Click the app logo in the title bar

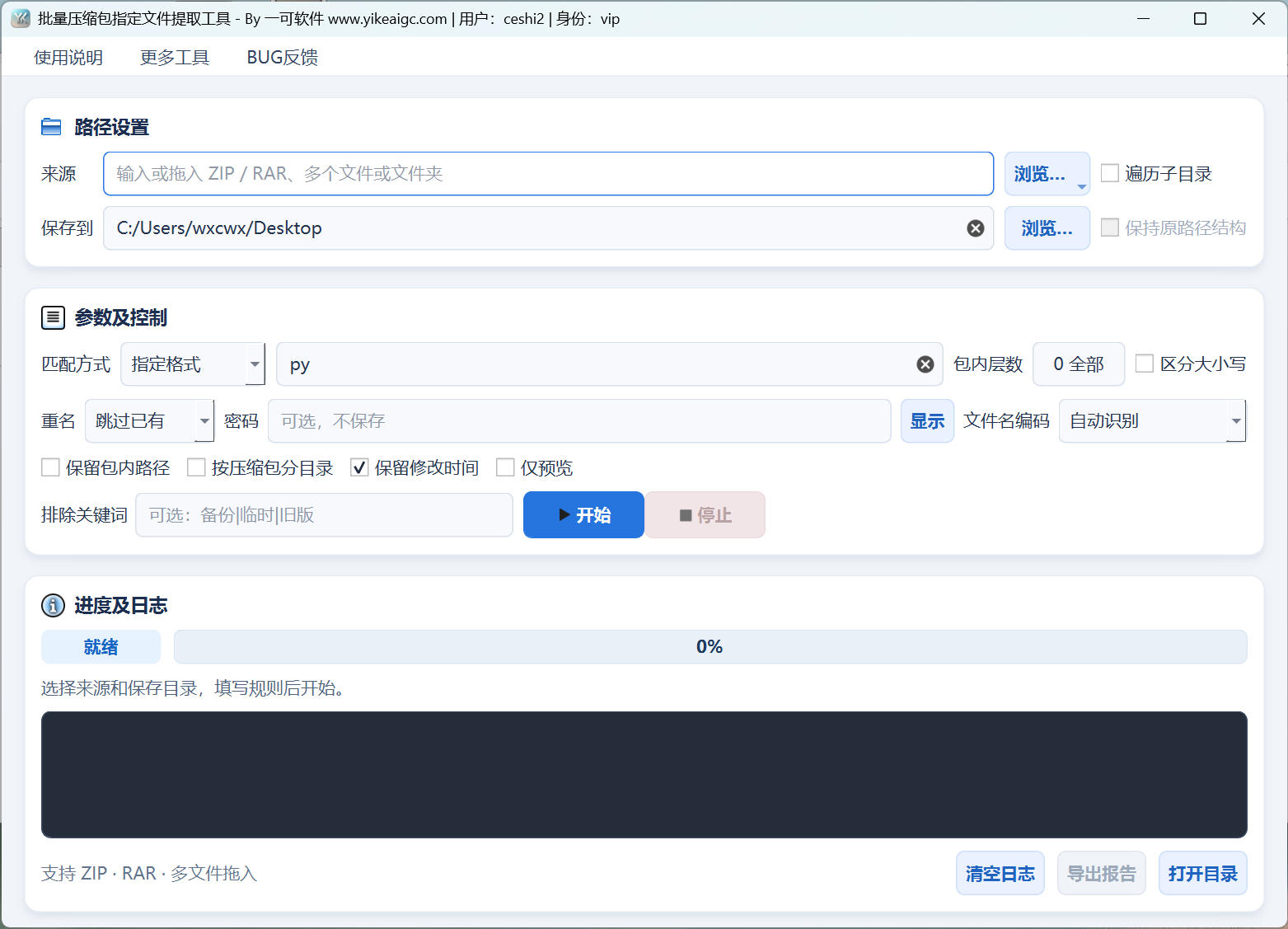click(21, 18)
